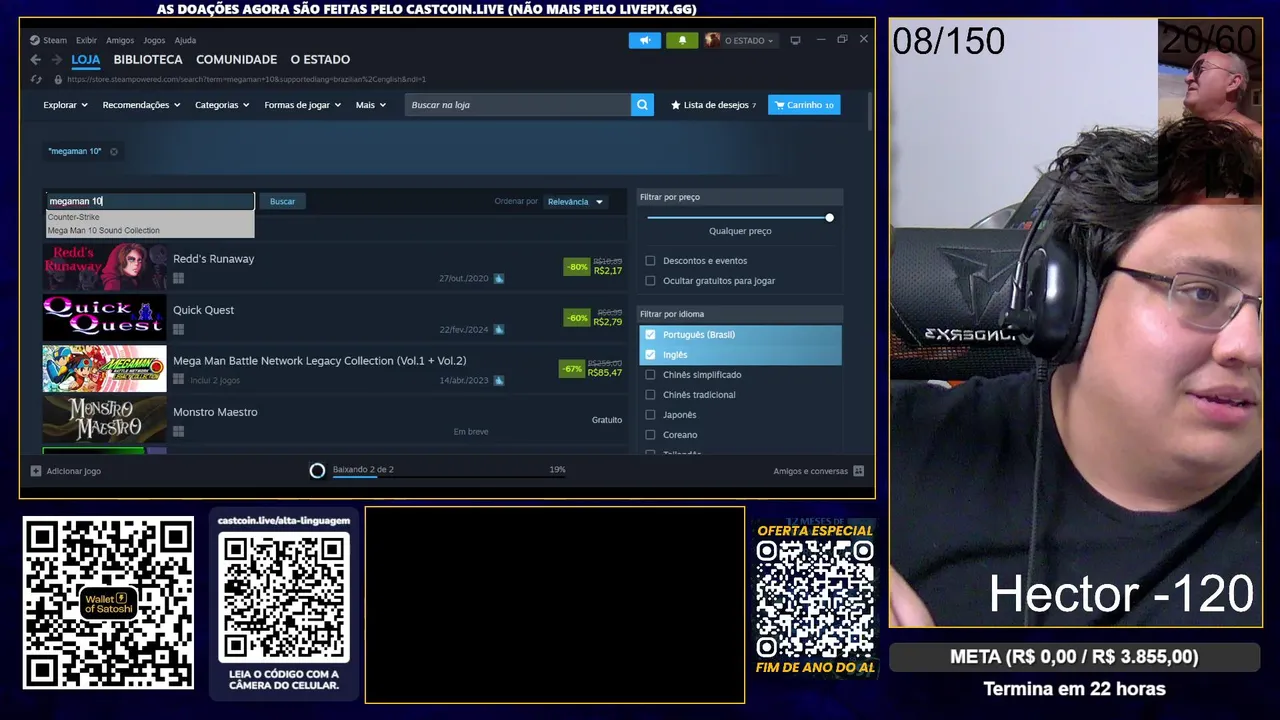The width and height of the screenshot is (1280, 720).
Task: Click the price filter slider handle
Action: tap(829, 218)
